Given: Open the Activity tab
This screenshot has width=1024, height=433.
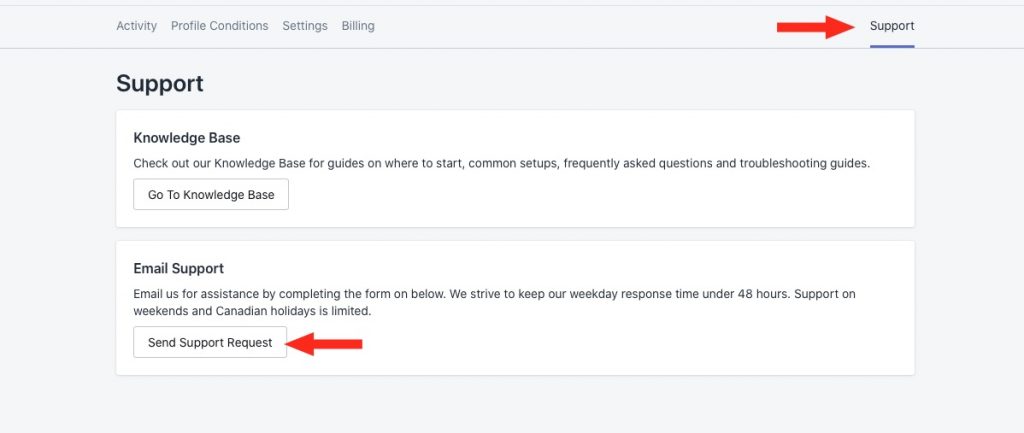Looking at the screenshot, I should click(x=136, y=26).
